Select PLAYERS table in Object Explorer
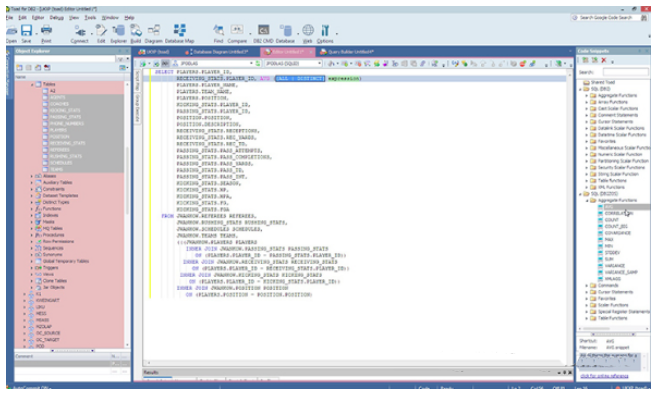 tap(58, 130)
